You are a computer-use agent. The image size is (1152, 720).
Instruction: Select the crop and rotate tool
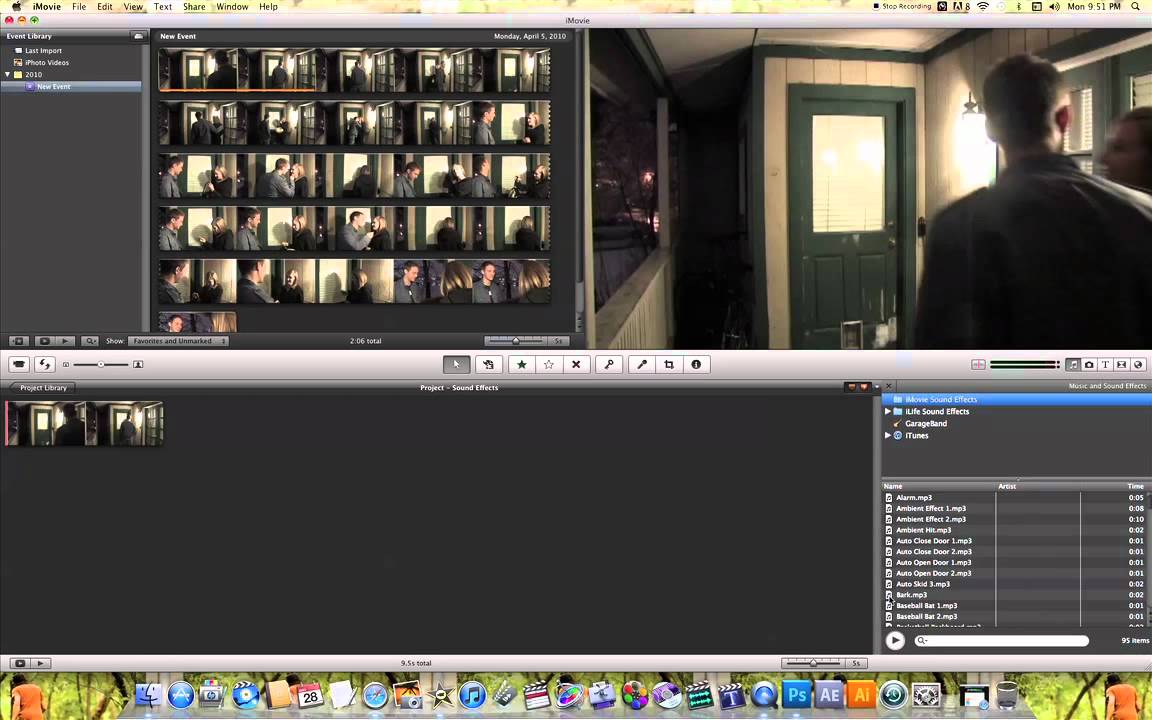point(669,364)
